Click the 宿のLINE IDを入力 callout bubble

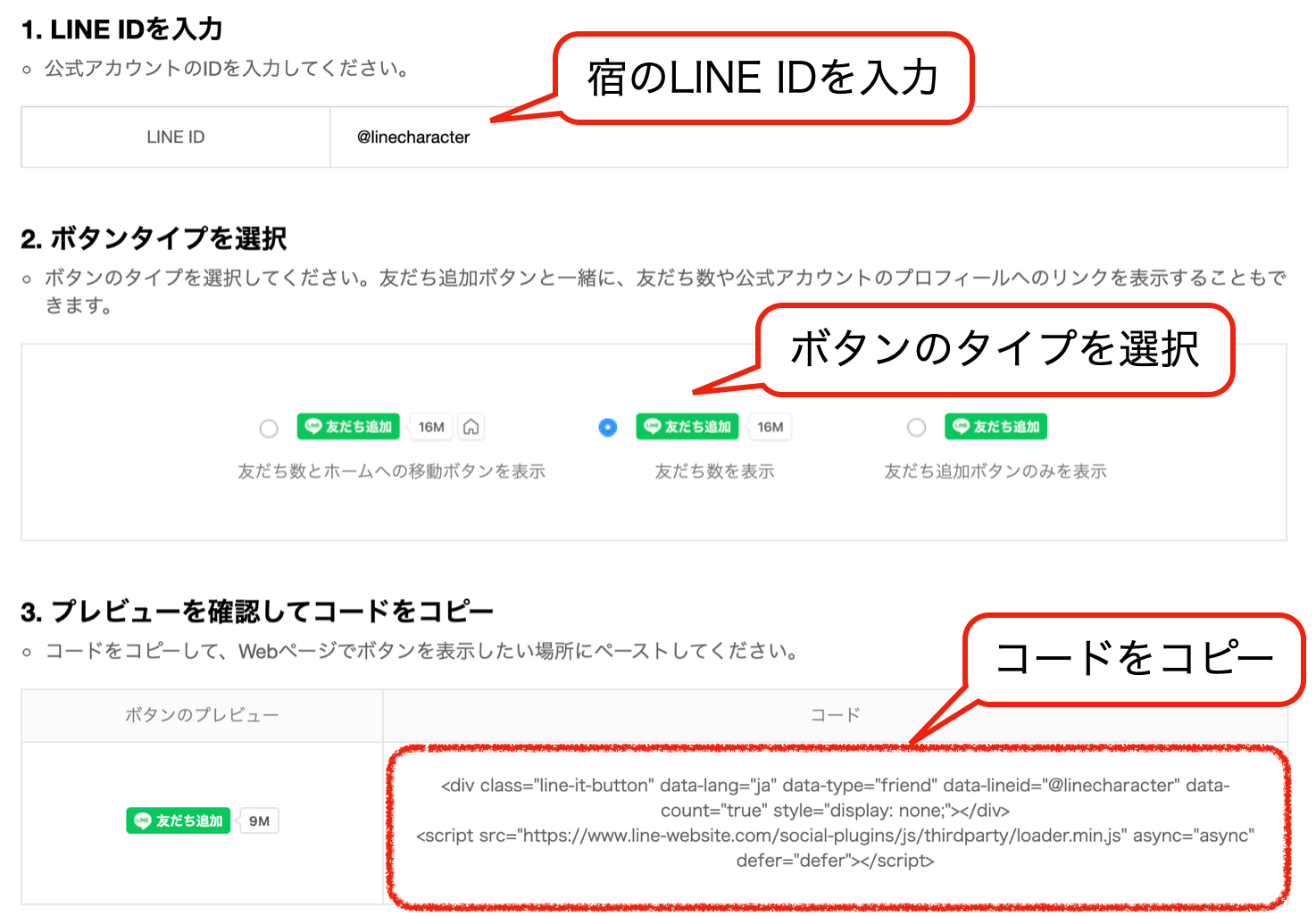pos(763,79)
